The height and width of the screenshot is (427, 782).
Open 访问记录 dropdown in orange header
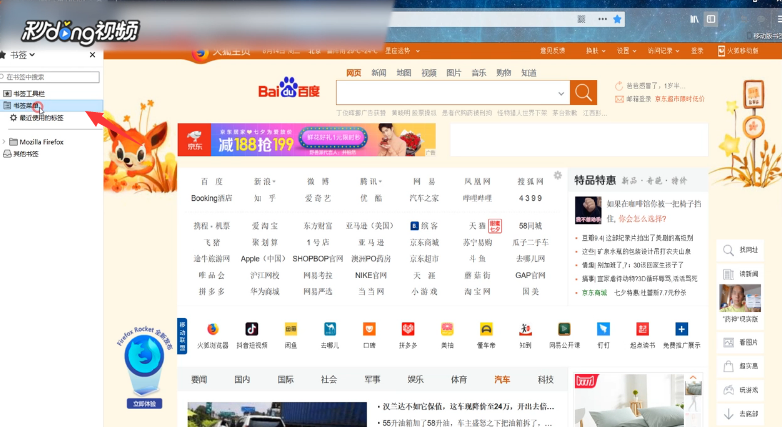pos(663,51)
